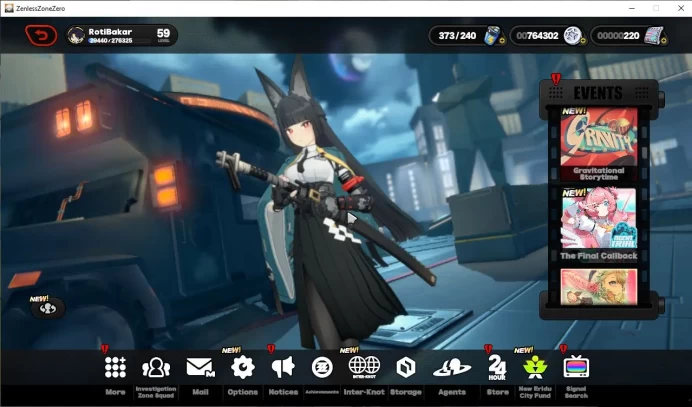Open Investigation Zone Squad icon
This screenshot has width=692, height=407.
(156, 367)
